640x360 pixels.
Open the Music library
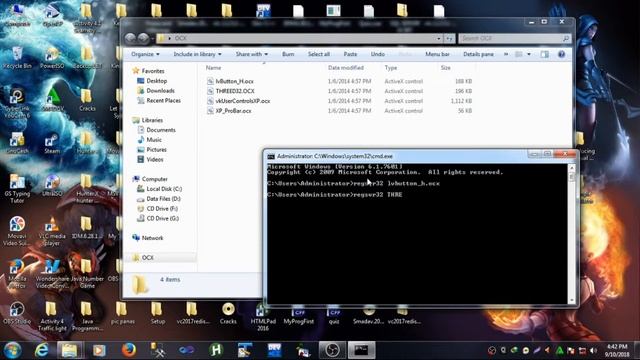pos(149,140)
